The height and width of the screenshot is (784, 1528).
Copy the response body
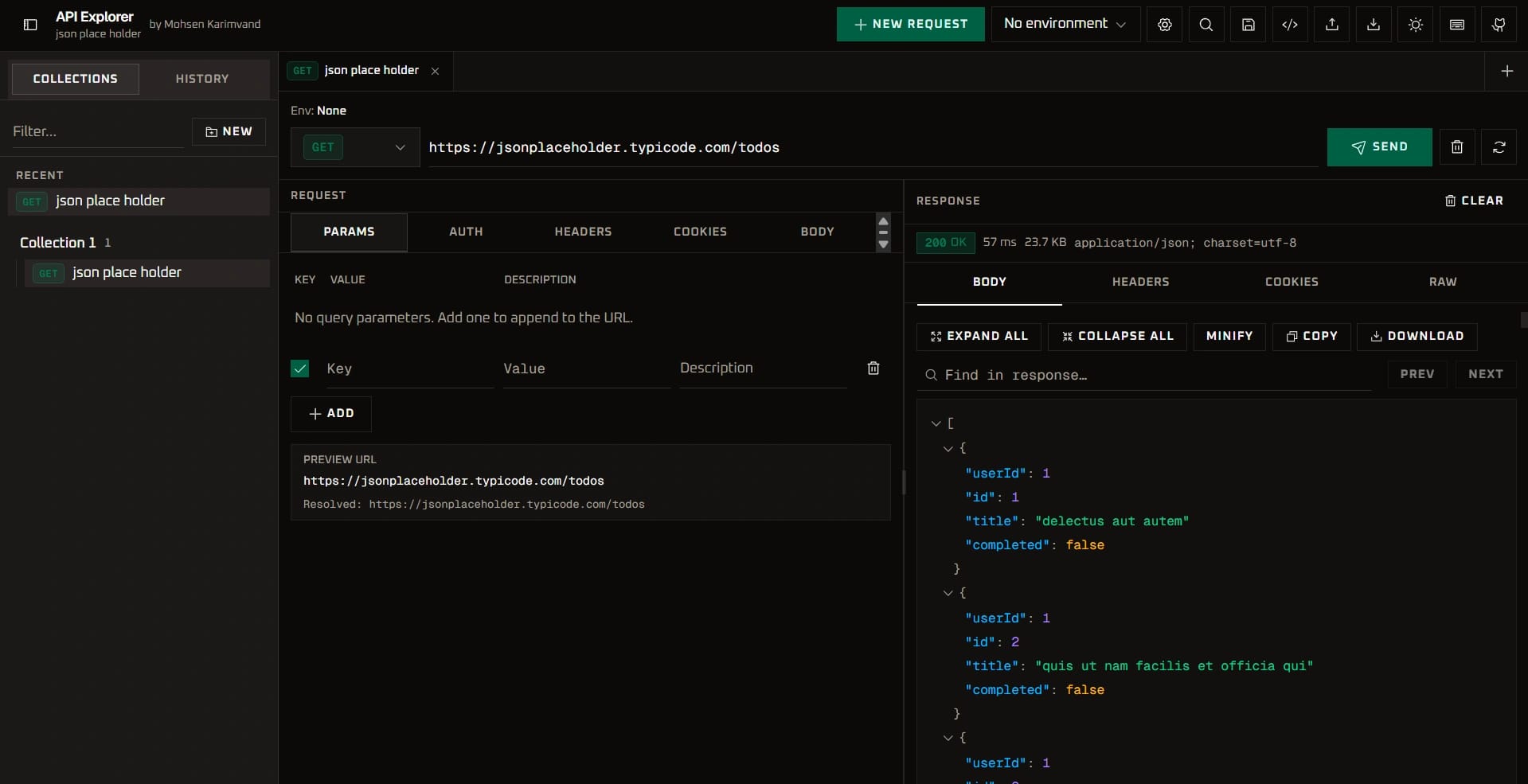[1311, 337]
